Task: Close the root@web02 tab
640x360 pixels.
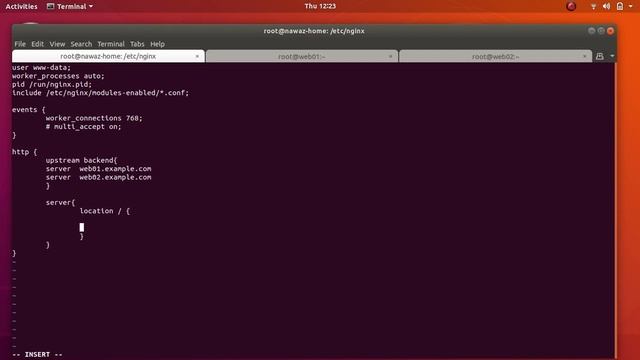Action: tap(584, 56)
